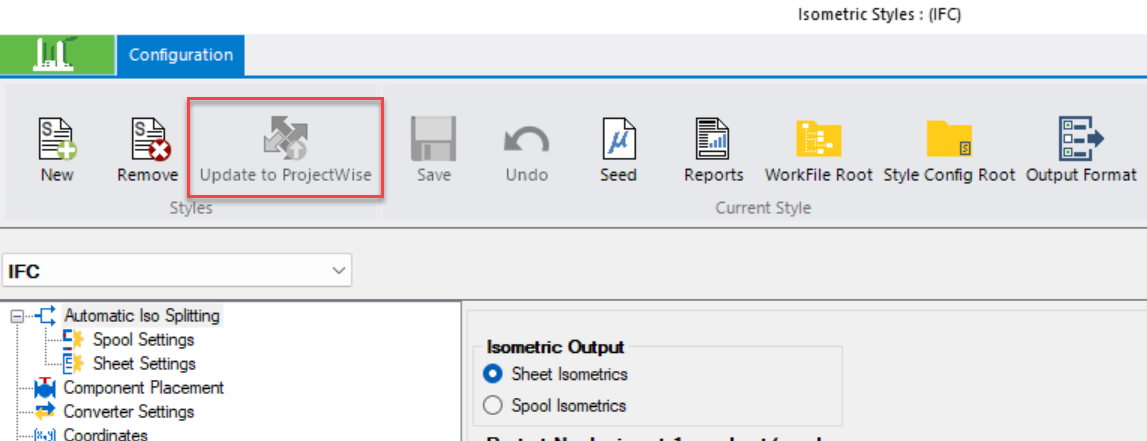Image resolution: width=1147 pixels, height=441 pixels.
Task: Open the Seed file setting
Action: pos(618,151)
